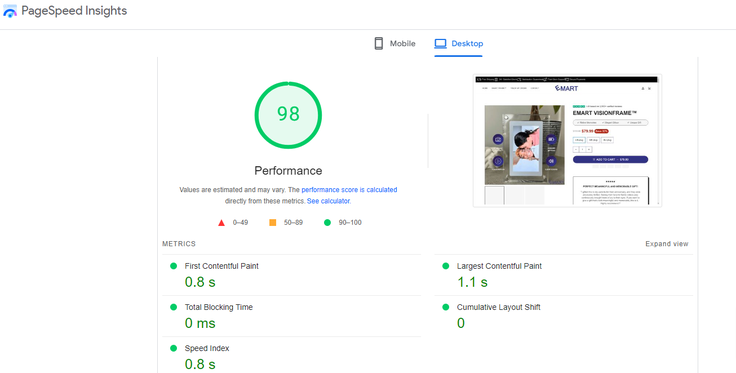The width and height of the screenshot is (736, 373).
Task: Click the red triangle 0–49 legend icon
Action: click(x=222, y=222)
